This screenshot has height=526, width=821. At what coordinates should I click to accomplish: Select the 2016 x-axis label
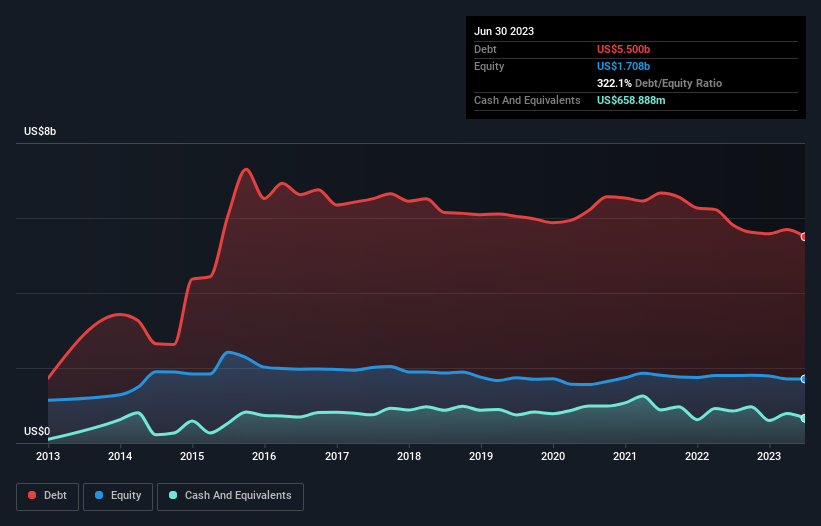coord(264,456)
